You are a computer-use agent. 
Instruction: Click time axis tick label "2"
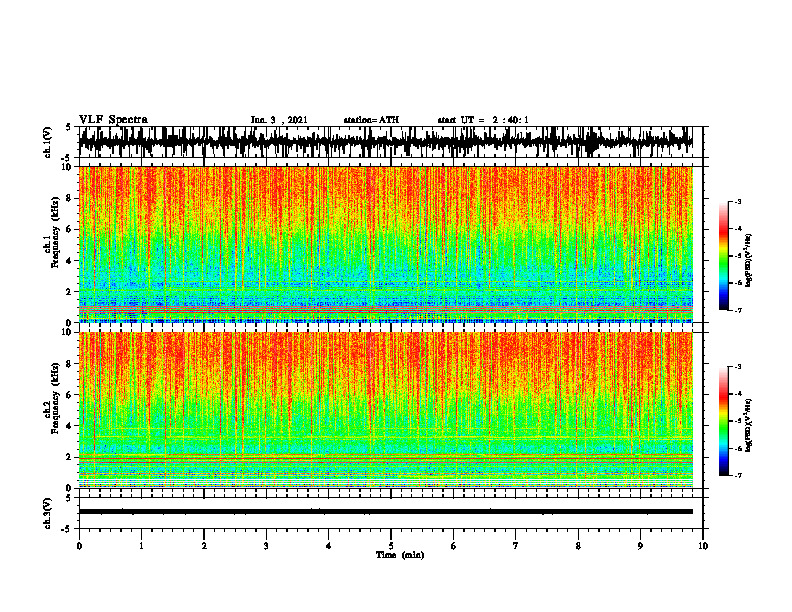click(204, 546)
